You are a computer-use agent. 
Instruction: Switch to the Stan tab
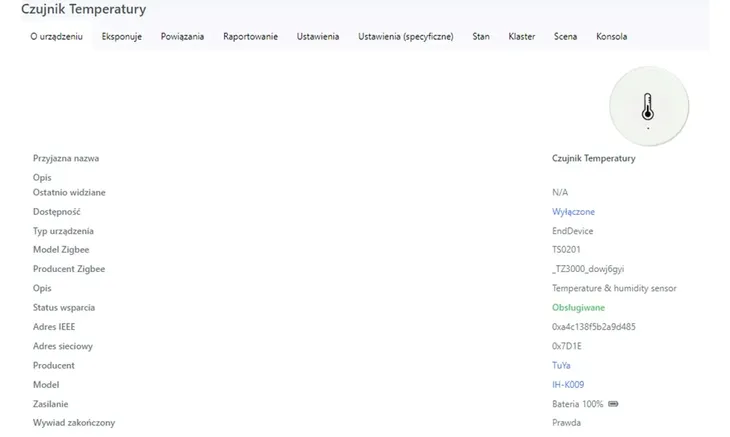click(x=481, y=36)
